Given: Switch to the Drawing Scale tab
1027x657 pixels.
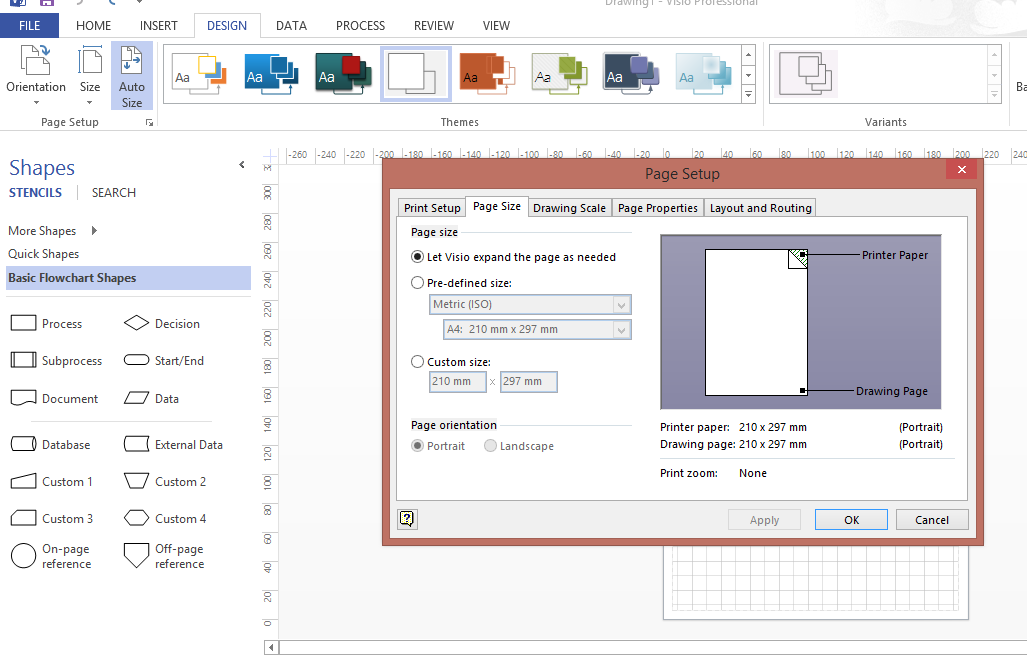Looking at the screenshot, I should coord(569,207).
